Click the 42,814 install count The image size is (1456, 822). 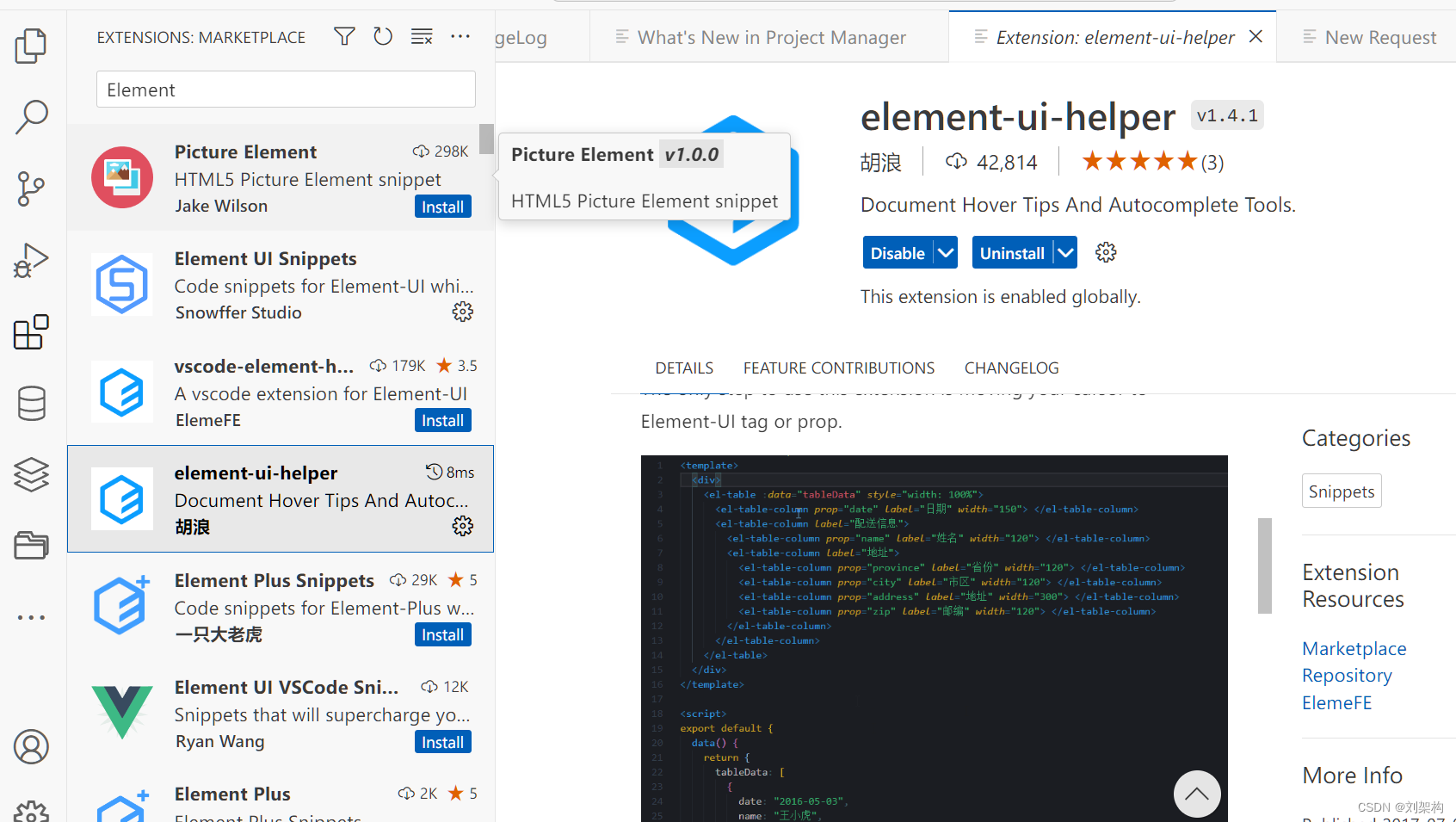tap(991, 162)
